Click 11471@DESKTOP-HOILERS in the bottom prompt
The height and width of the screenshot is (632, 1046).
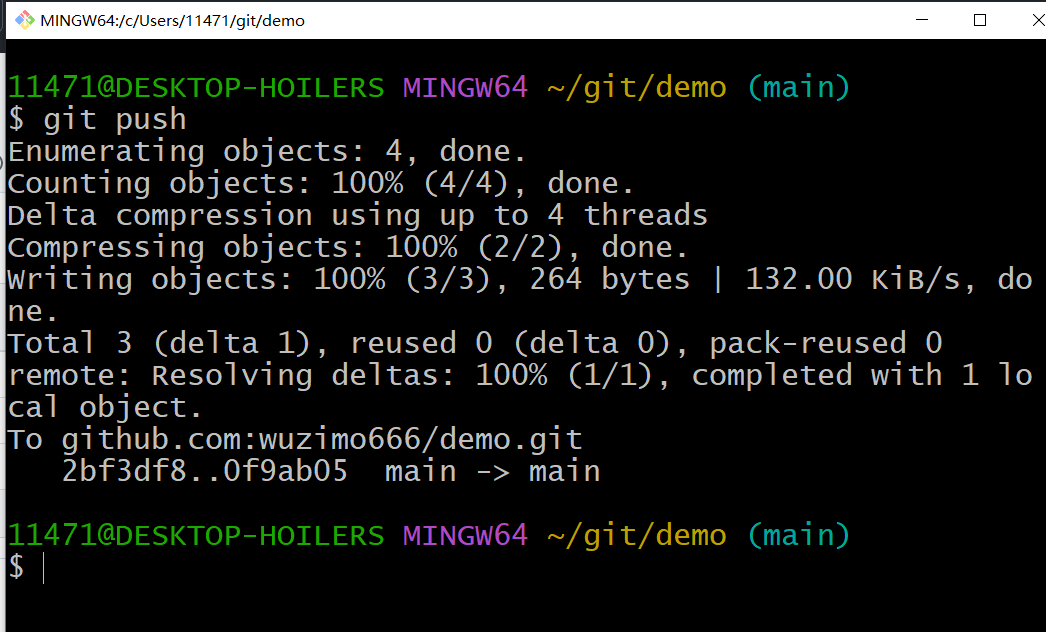(x=196, y=535)
